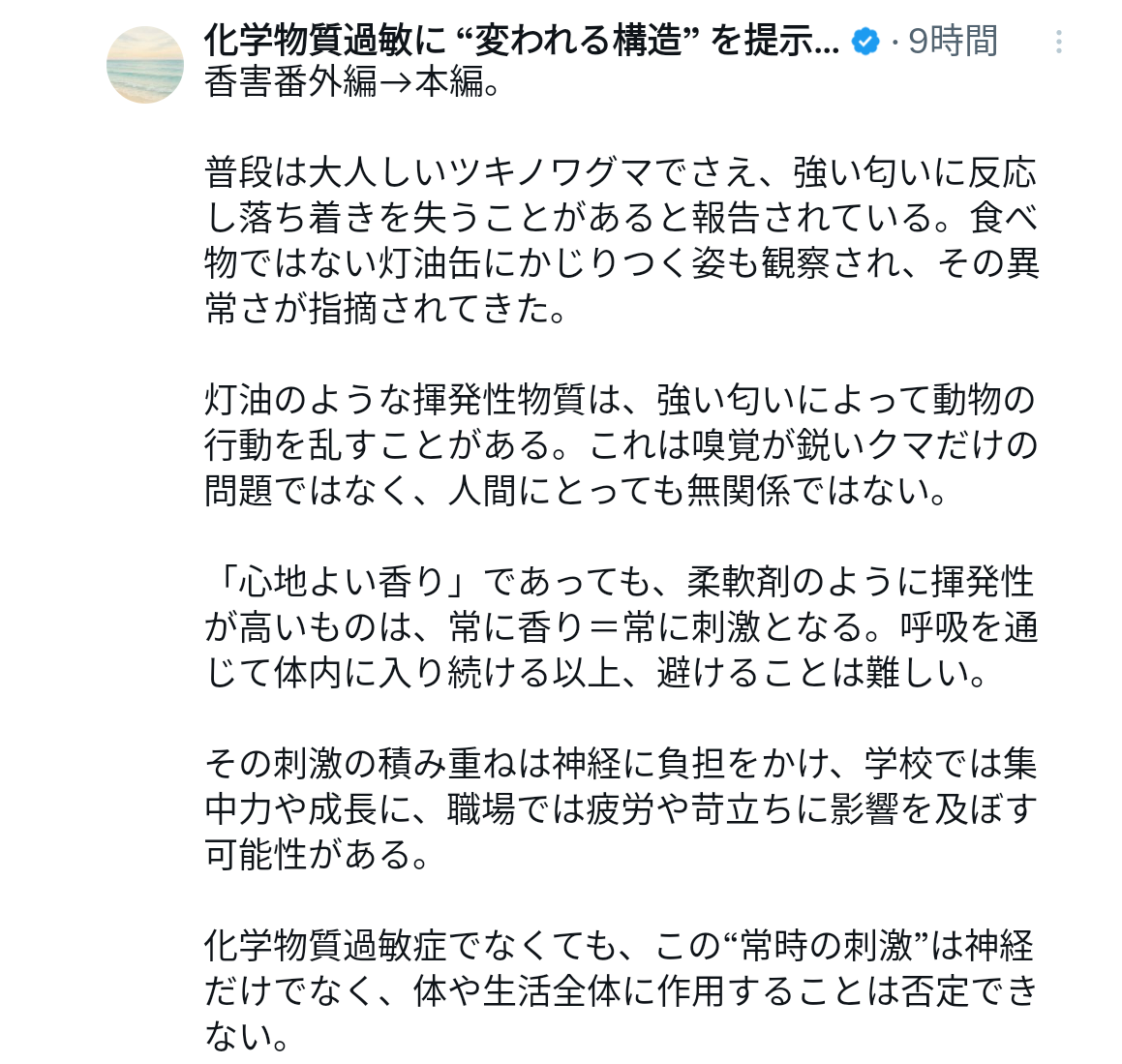Click the blue verified checkmark badge
Viewport: 1122px width, 1064px height.
(x=865, y=42)
